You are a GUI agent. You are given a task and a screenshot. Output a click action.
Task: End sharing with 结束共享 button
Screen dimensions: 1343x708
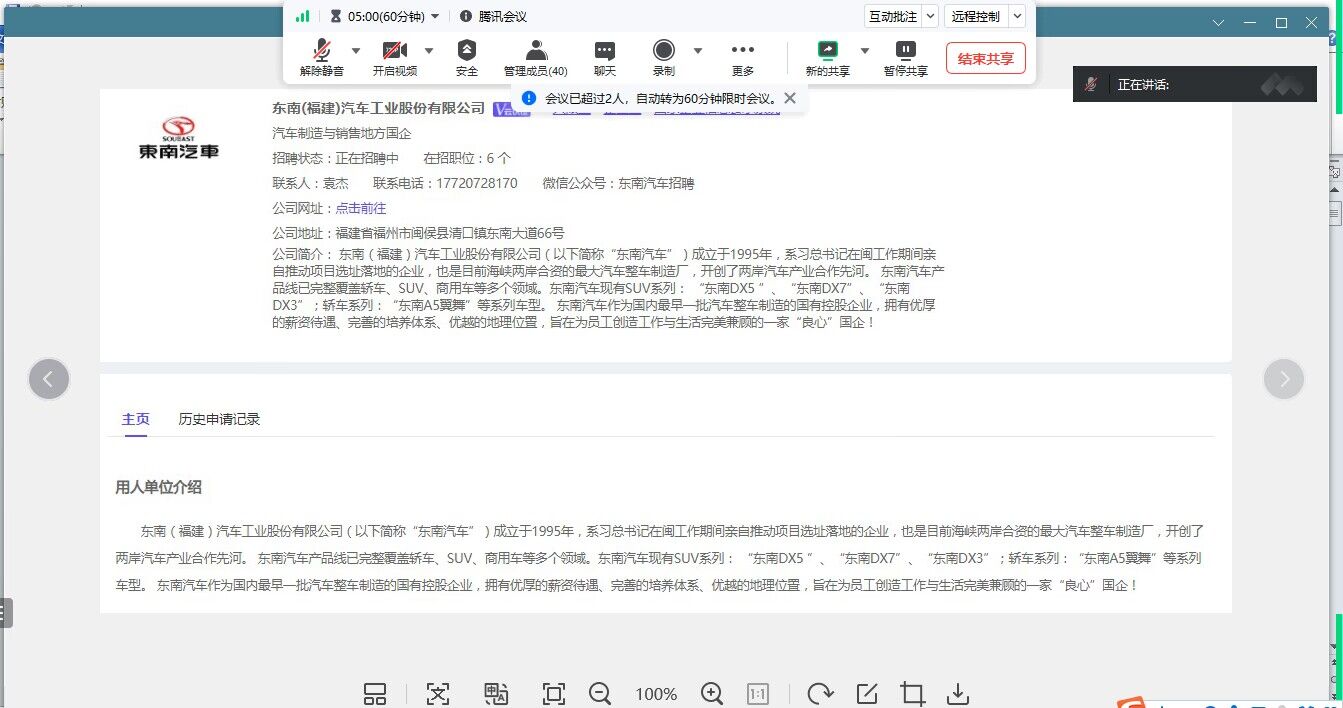986,58
